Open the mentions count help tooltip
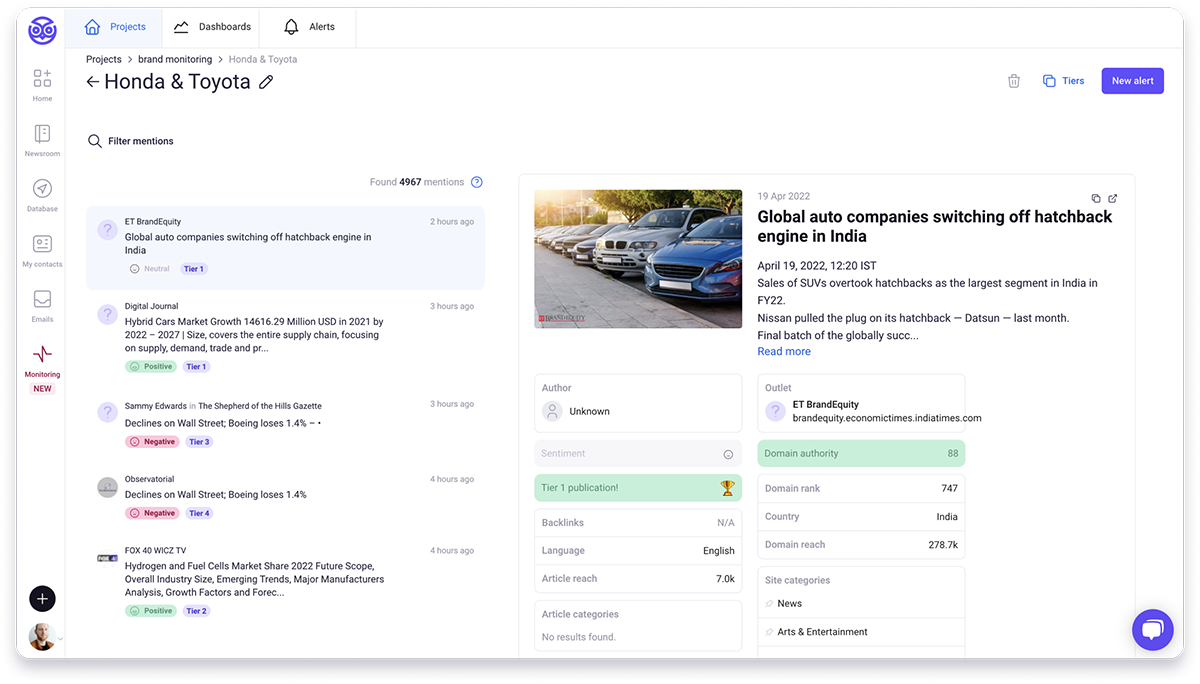The image size is (1200, 684). pos(476,182)
